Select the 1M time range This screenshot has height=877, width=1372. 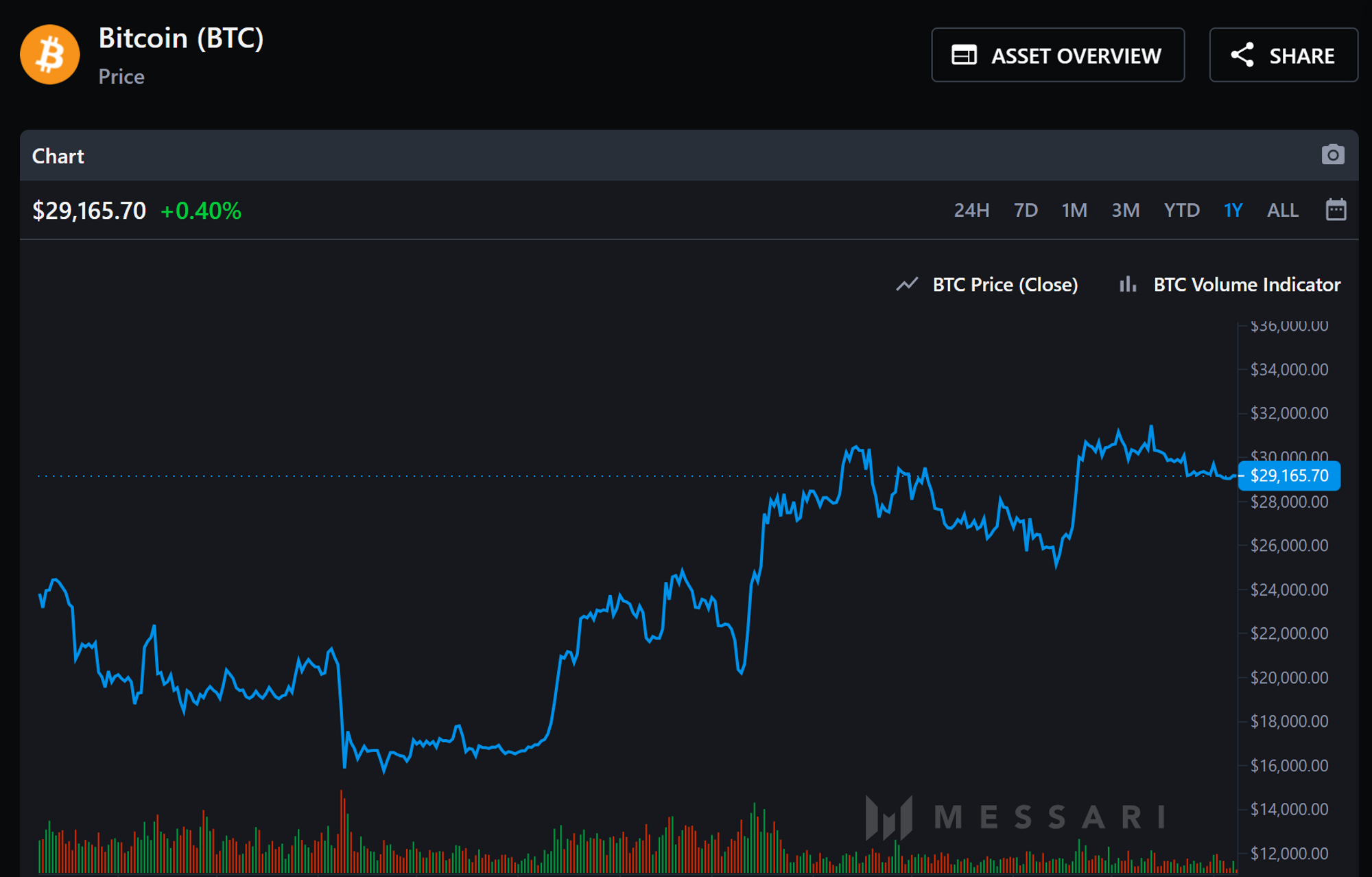coord(1074,211)
